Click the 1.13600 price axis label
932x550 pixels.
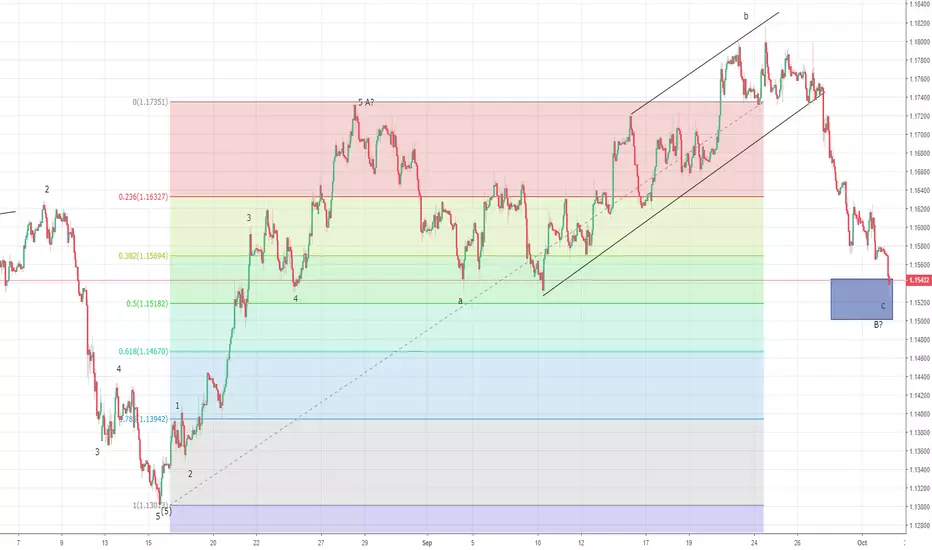click(x=920, y=451)
